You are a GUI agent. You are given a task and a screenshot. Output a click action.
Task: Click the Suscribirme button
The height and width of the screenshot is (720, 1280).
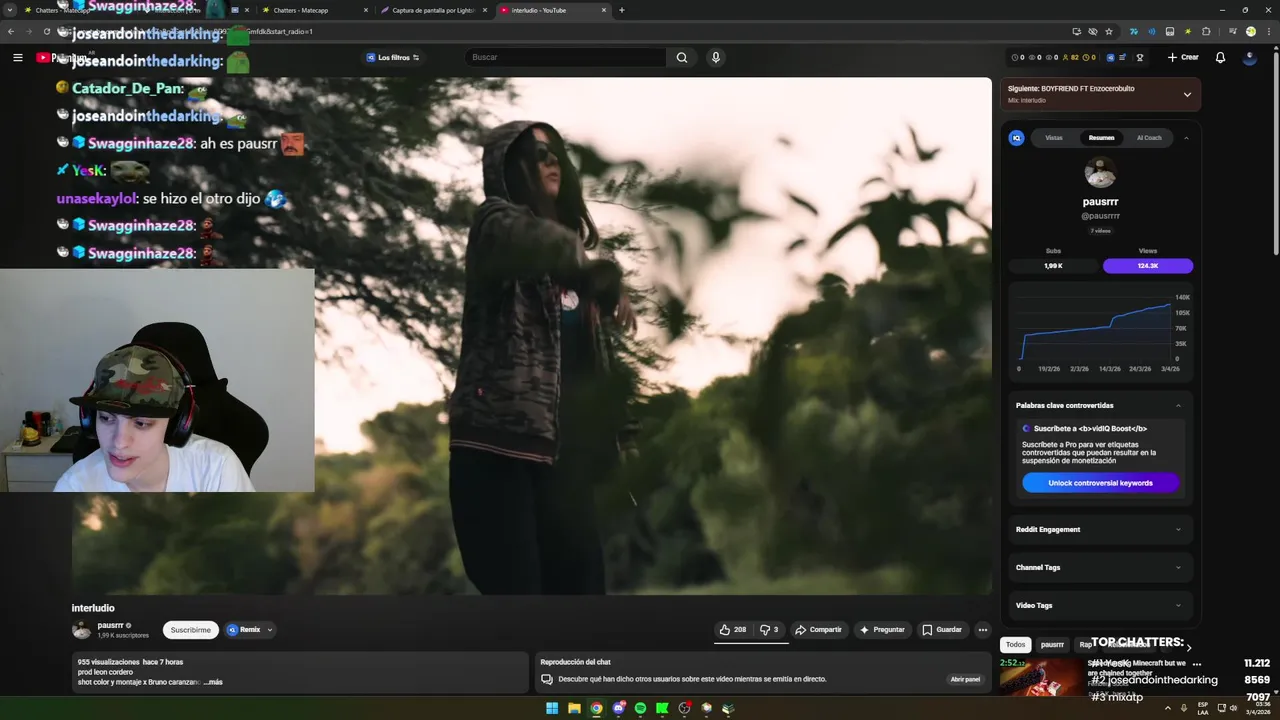coord(190,630)
